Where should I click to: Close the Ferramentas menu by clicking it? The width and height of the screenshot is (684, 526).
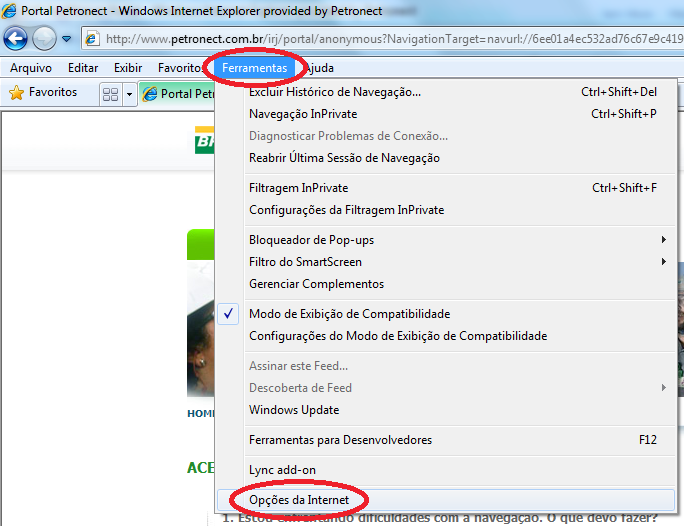click(x=255, y=68)
